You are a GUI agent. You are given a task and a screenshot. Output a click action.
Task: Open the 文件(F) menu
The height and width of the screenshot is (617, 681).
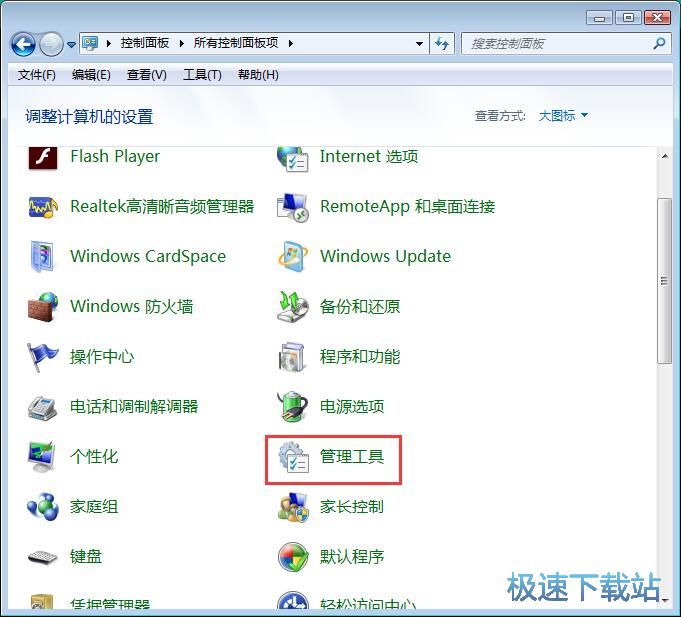point(36,75)
